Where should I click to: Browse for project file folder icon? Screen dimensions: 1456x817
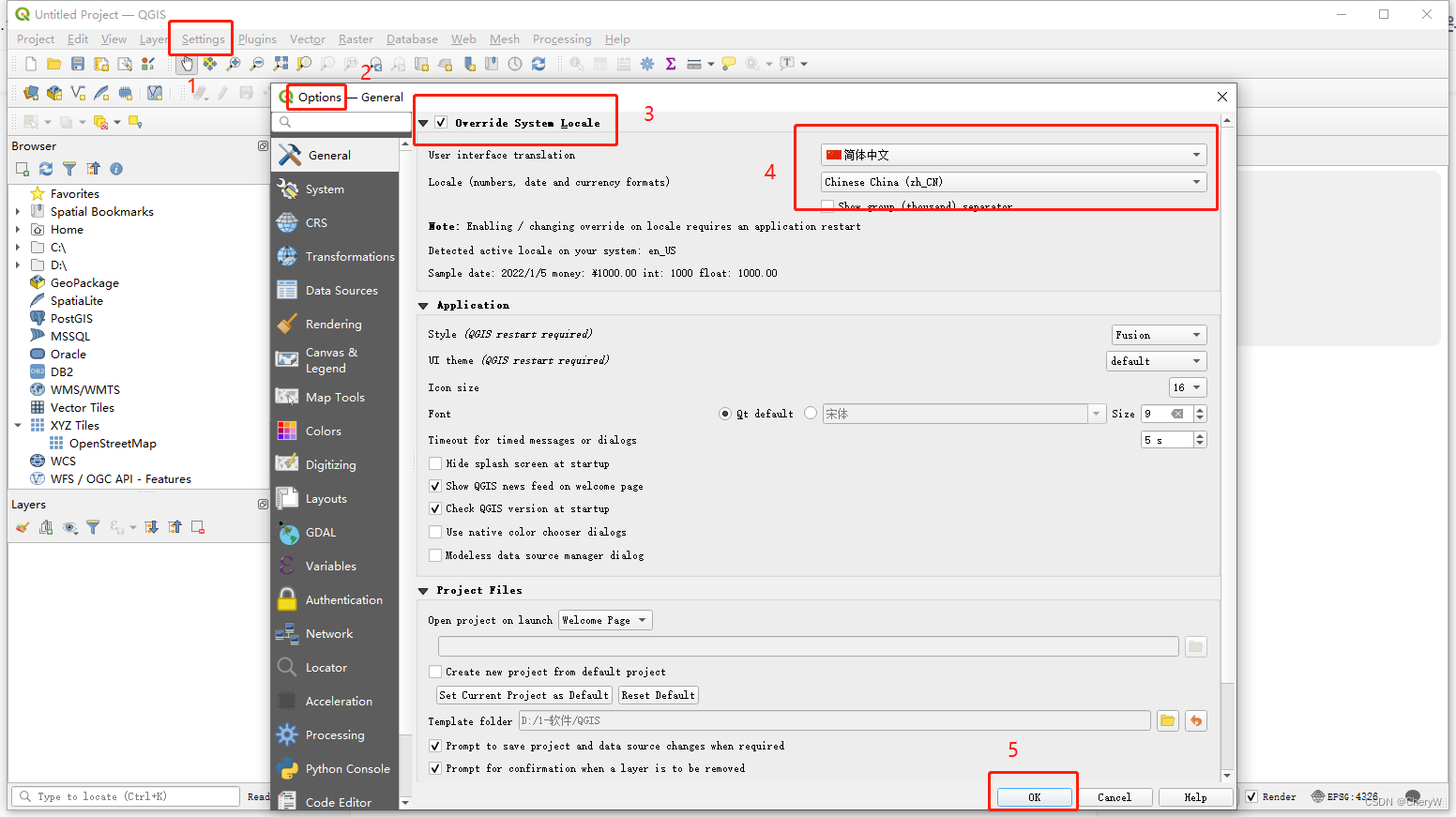pos(1195,646)
